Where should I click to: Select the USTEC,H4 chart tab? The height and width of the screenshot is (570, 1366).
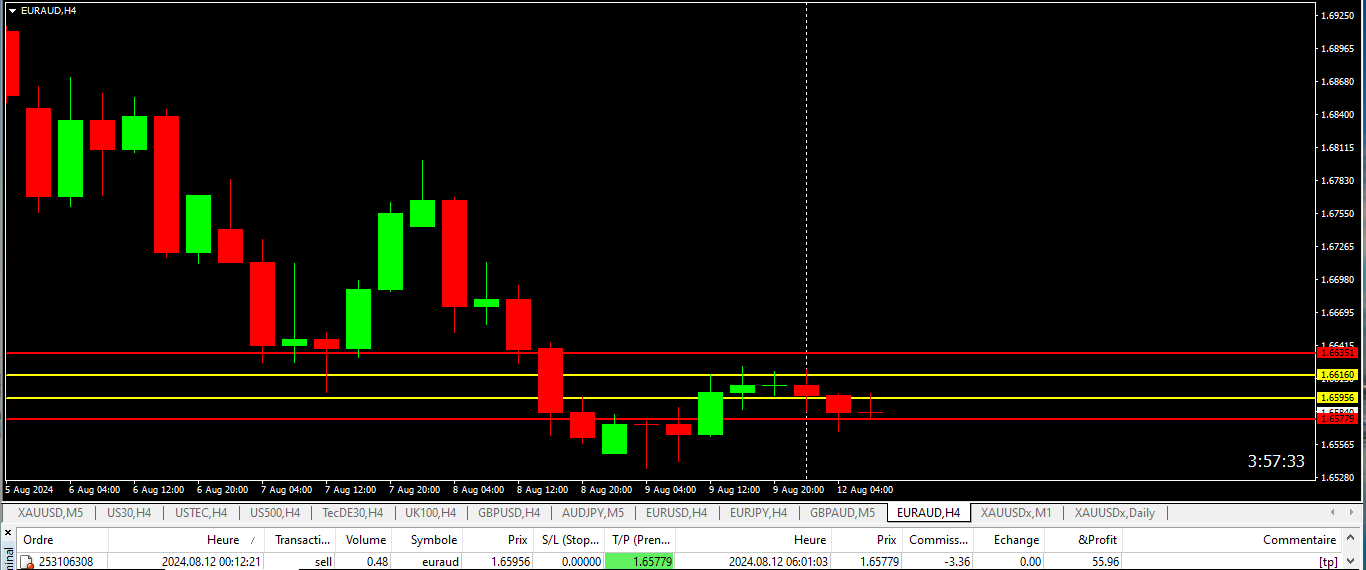[200, 513]
